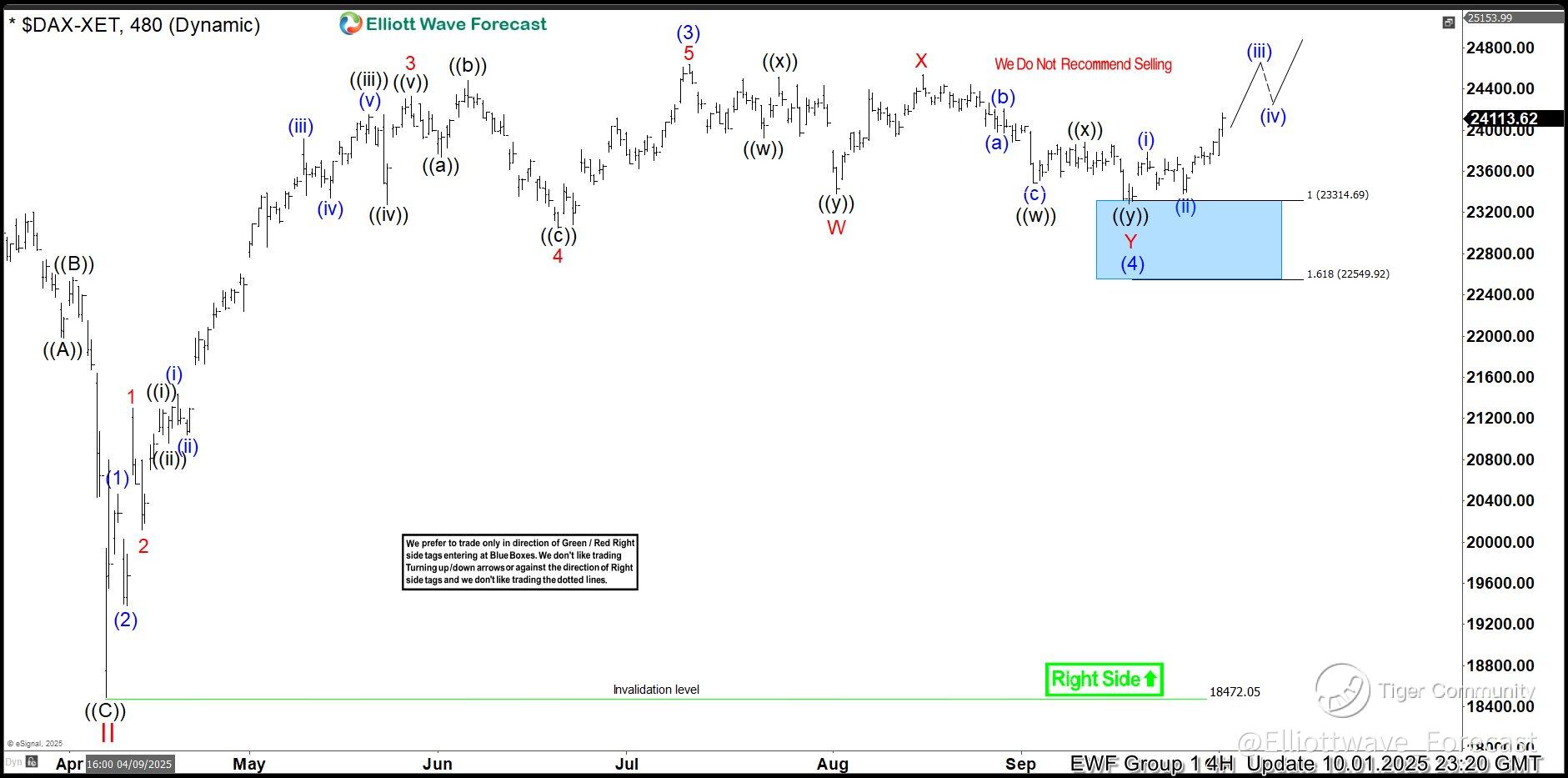The width and height of the screenshot is (1568, 778).
Task: Click the green Right Side tag
Action: click(x=1104, y=679)
